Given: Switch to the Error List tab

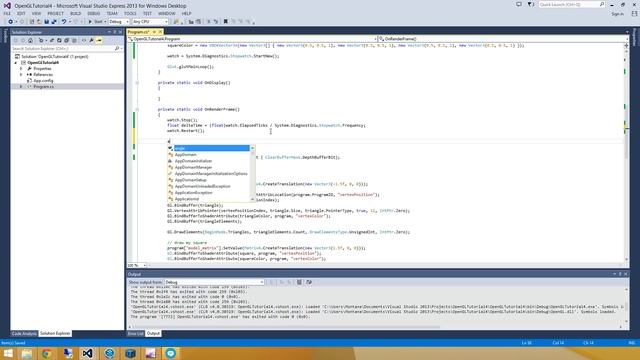Looking at the screenshot, I should tap(136, 333).
